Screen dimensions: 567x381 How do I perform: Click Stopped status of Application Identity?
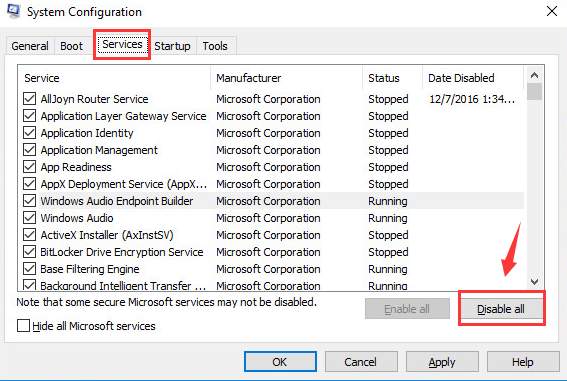(388, 133)
